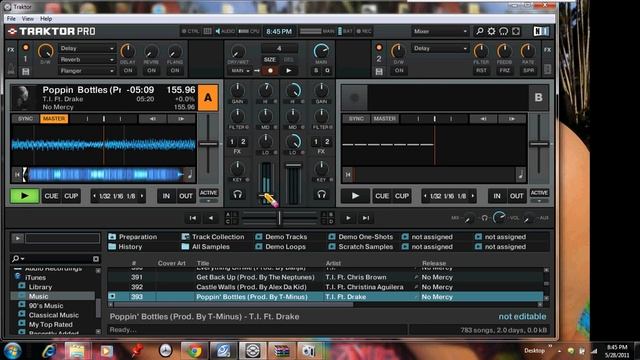This screenshot has height=360, width=640.
Task: Toggle MASTER on Deck B
Action: click(x=384, y=119)
